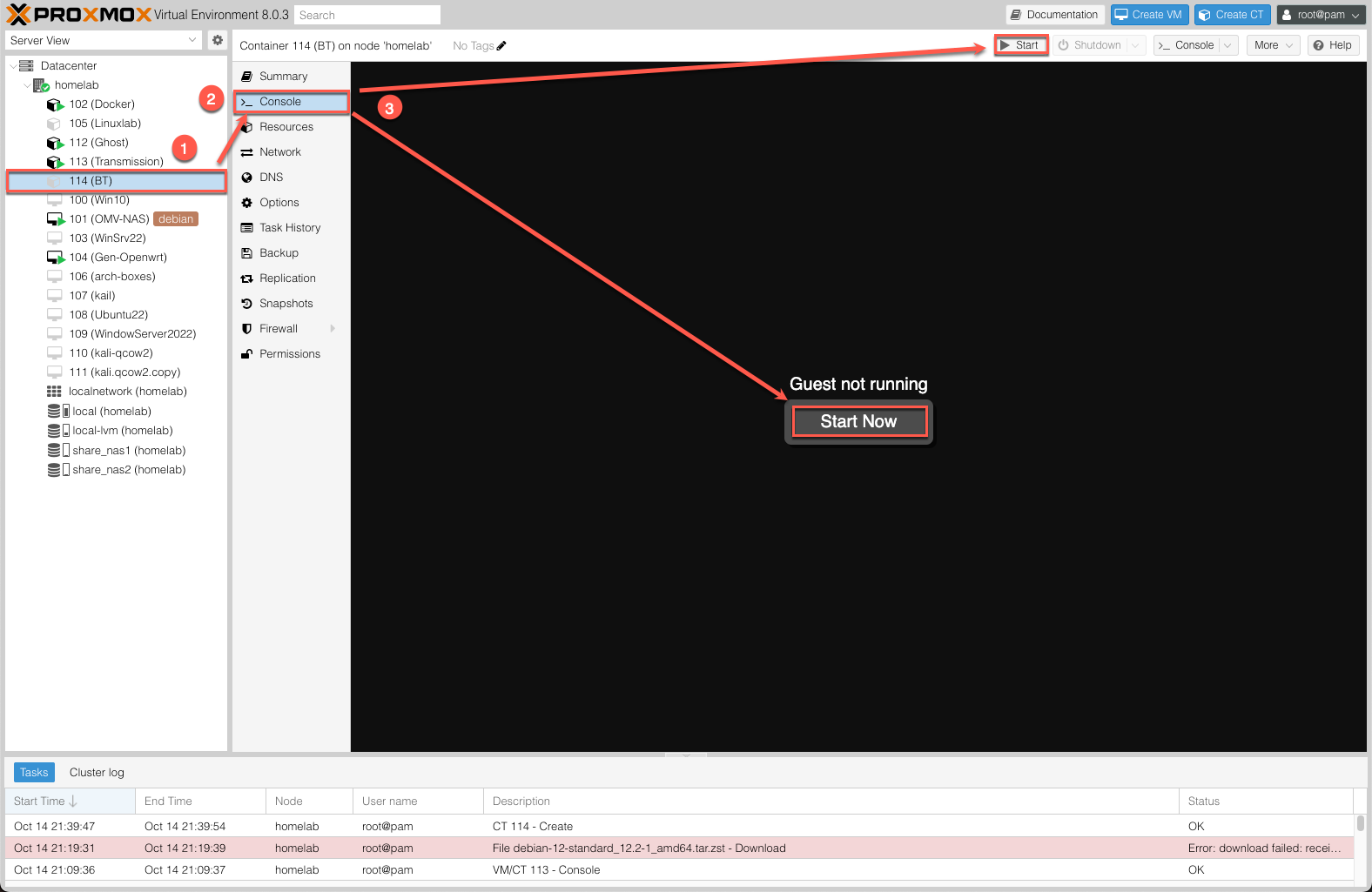The width and height of the screenshot is (1372, 892).
Task: Select container 102 (Docker) icon
Action: [x=55, y=104]
